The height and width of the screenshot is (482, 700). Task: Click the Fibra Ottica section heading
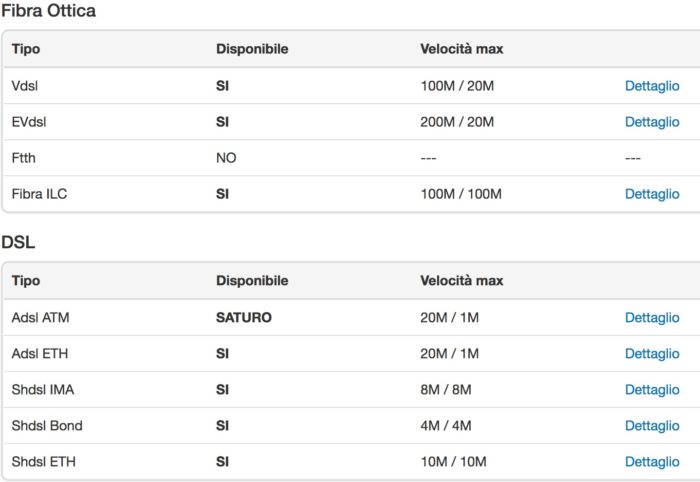coord(48,11)
